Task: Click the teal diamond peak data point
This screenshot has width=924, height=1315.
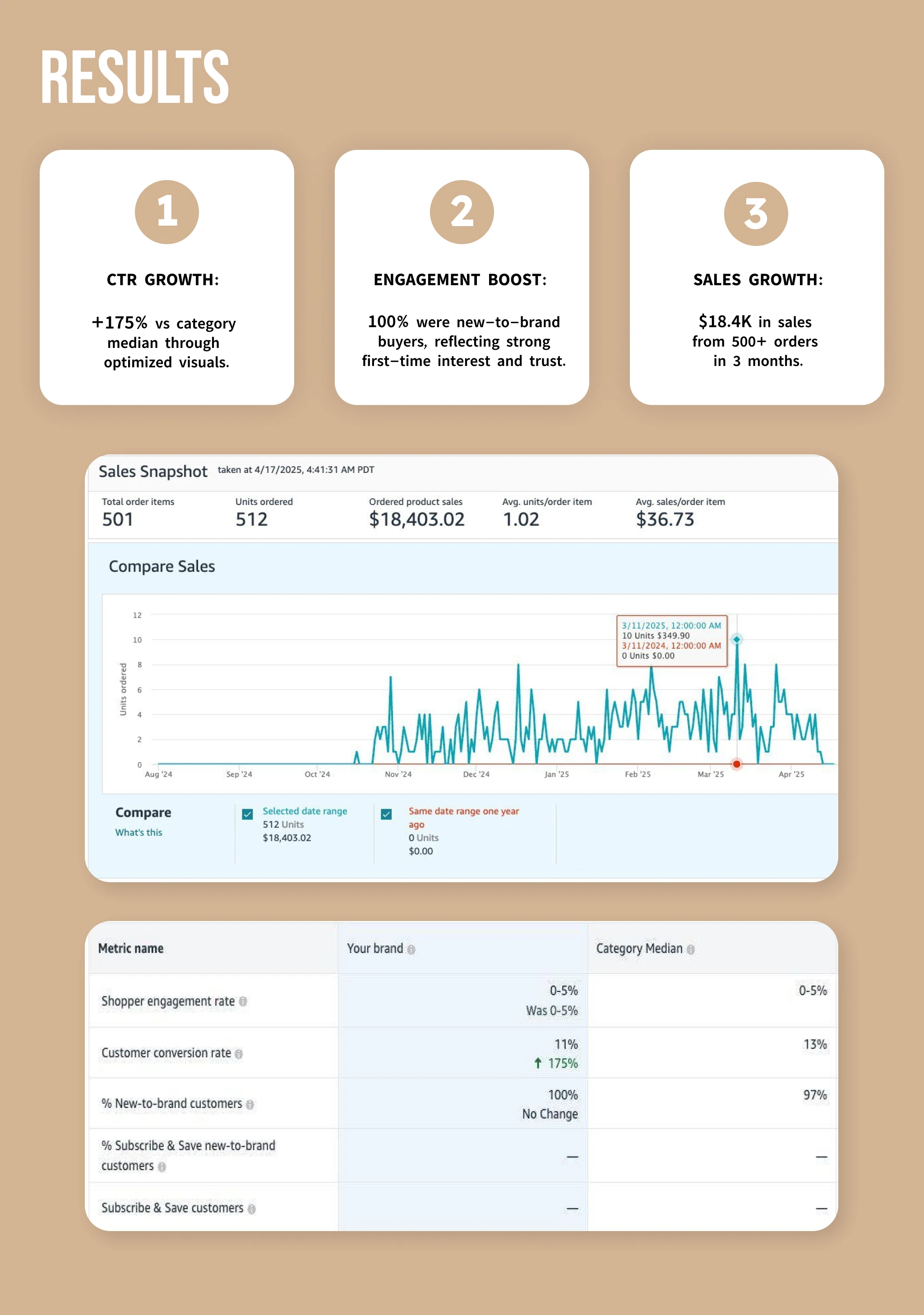Action: 737,639
